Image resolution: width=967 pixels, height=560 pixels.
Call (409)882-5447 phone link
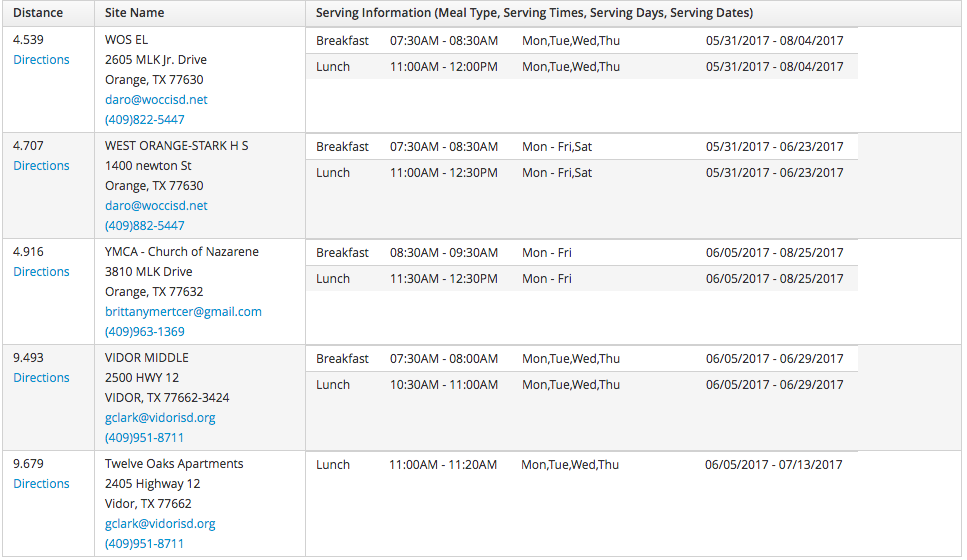144,226
